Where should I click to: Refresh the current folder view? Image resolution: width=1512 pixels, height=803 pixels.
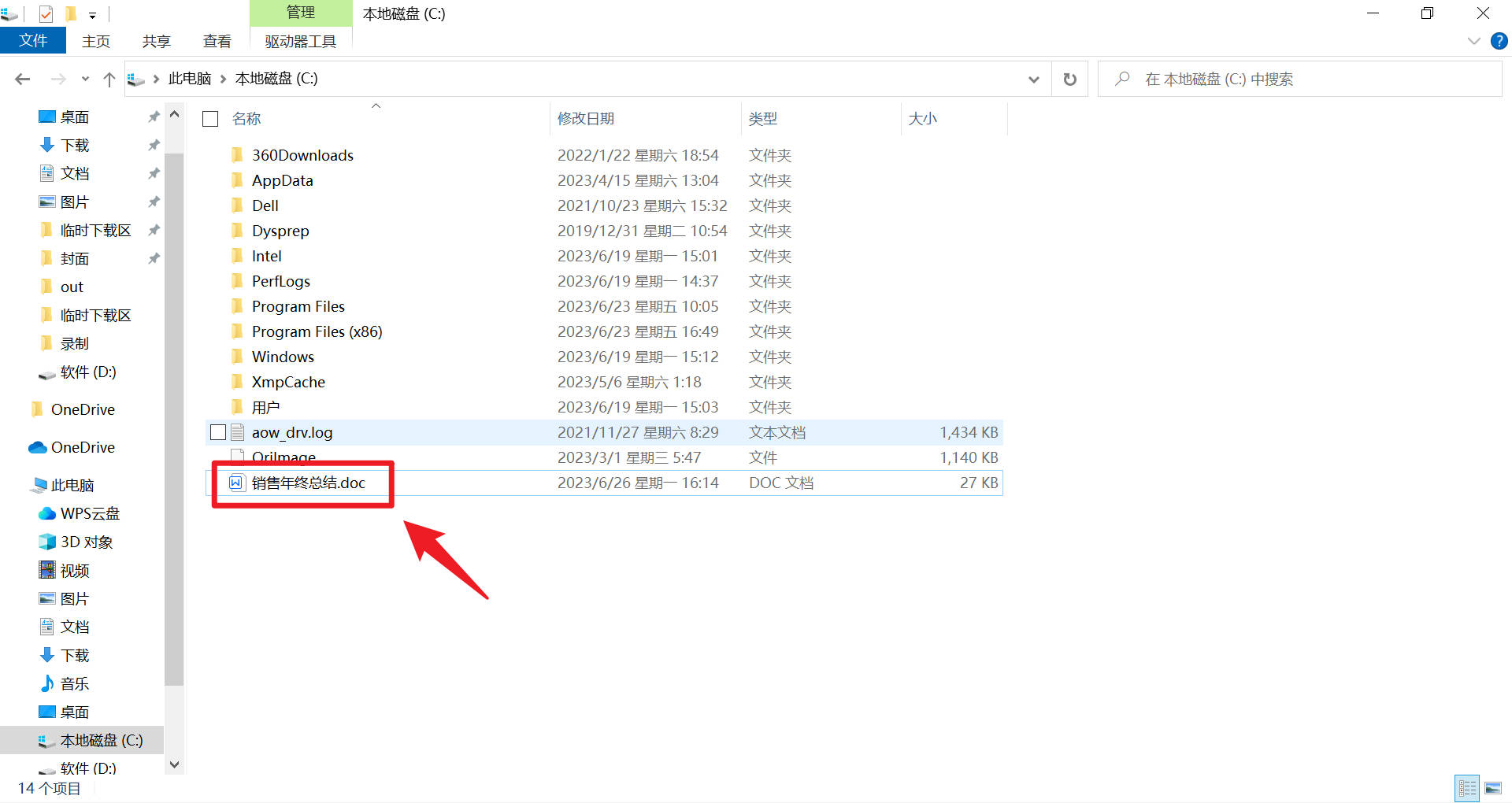(x=1069, y=79)
